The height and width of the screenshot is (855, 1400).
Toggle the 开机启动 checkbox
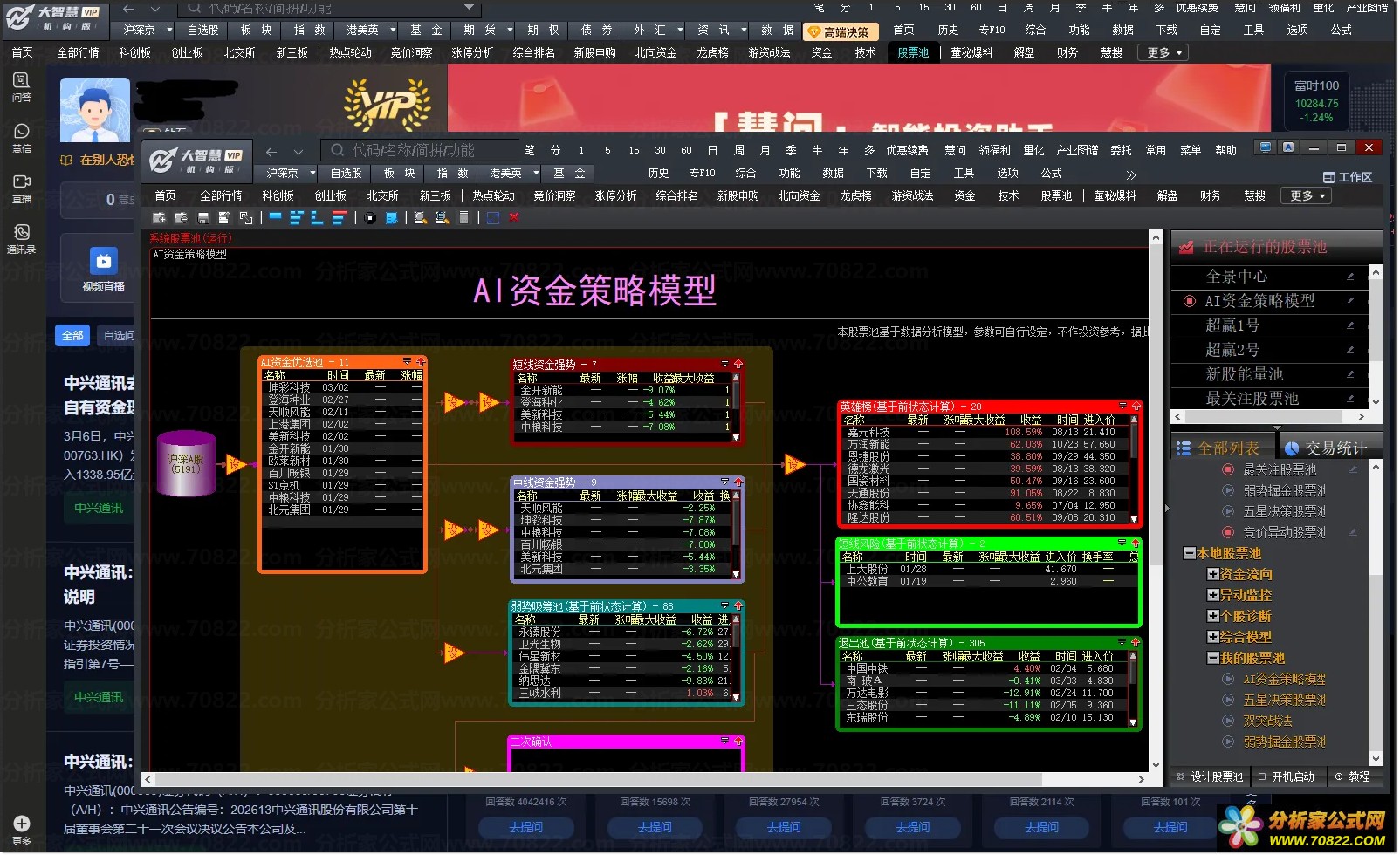pyautogui.click(x=1262, y=776)
